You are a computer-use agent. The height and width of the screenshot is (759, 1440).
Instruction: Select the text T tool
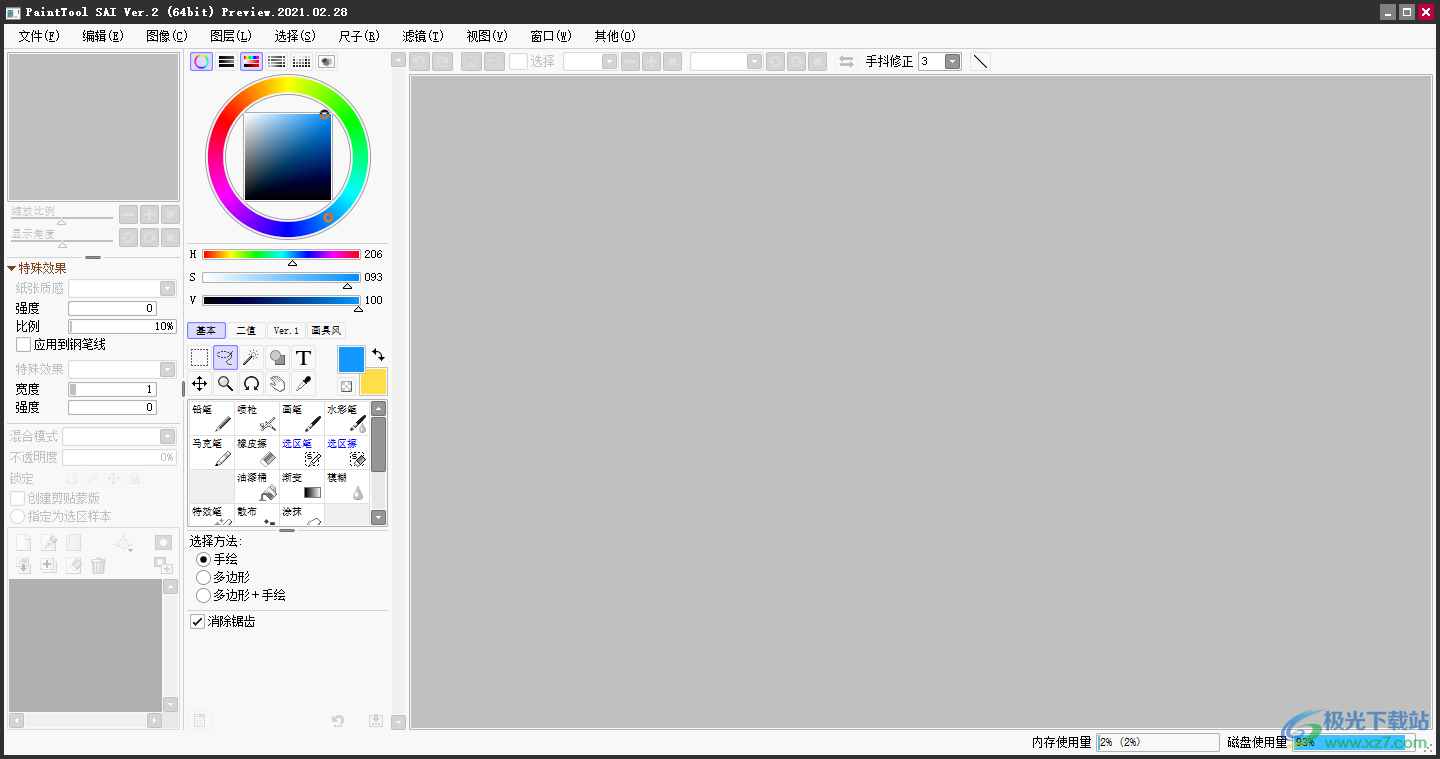click(303, 357)
